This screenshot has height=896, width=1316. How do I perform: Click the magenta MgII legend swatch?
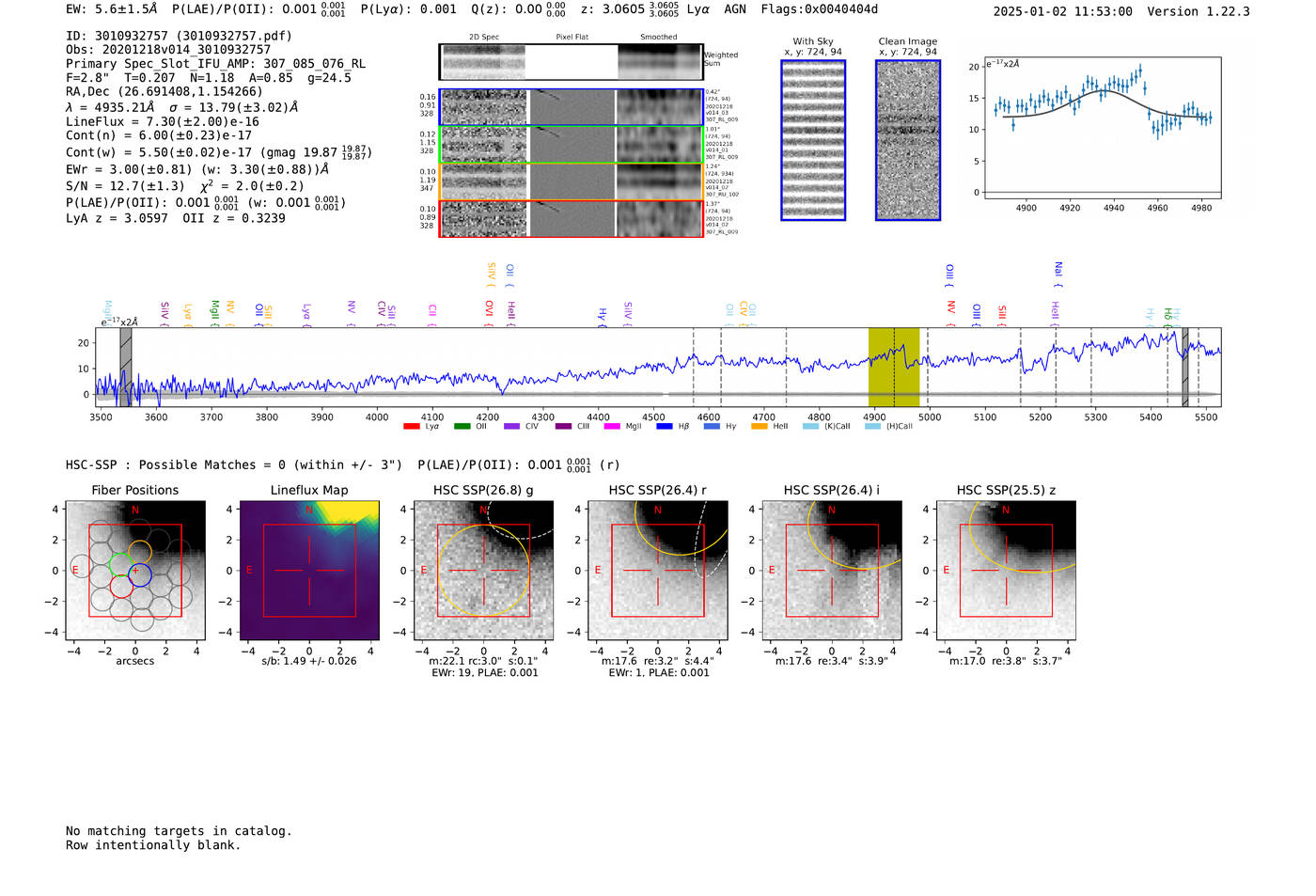click(x=612, y=426)
